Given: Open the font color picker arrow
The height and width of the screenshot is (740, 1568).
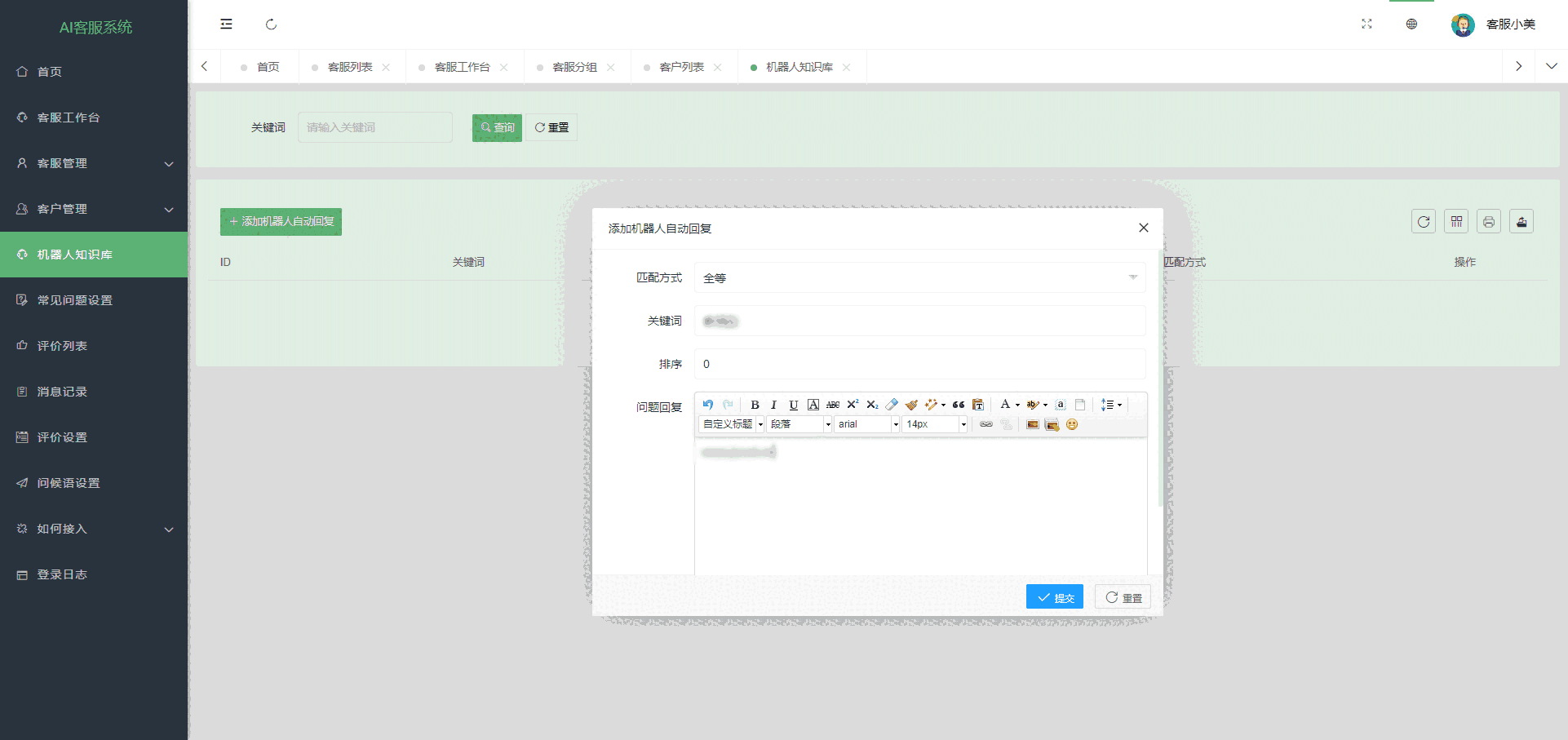Looking at the screenshot, I should pos(1017,405).
